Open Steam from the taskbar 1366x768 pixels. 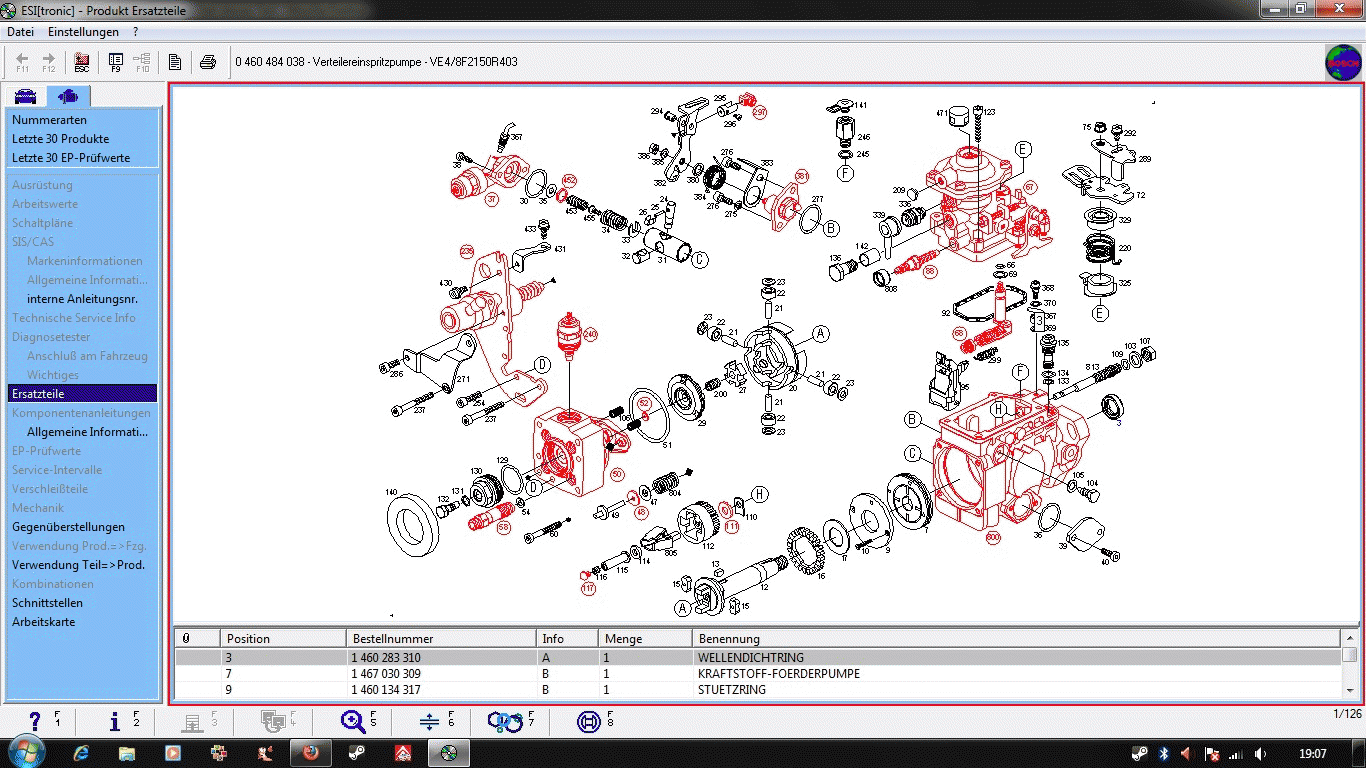[x=357, y=753]
